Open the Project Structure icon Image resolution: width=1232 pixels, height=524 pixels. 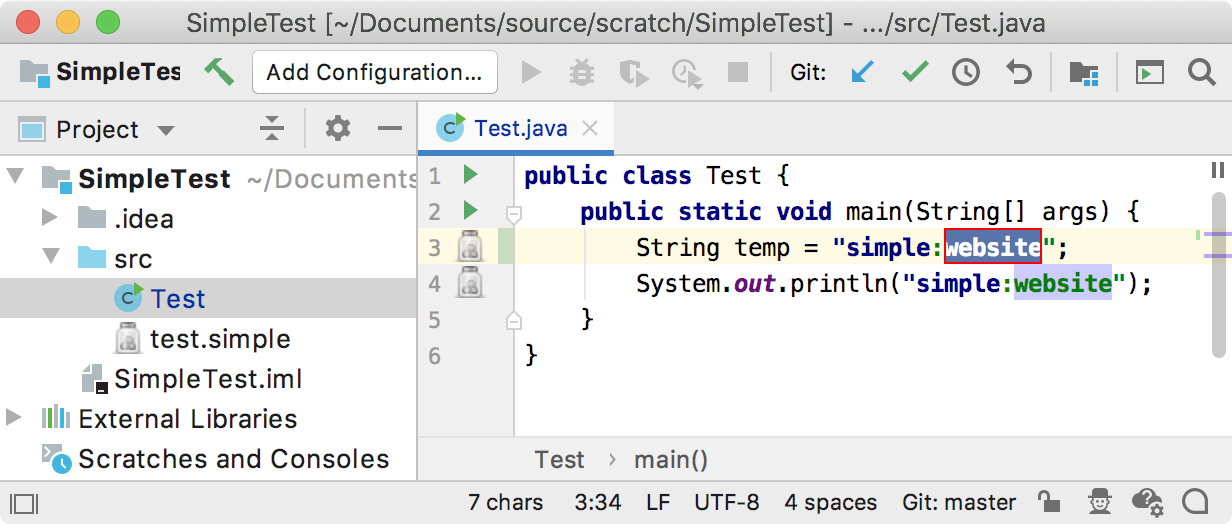(x=1084, y=72)
